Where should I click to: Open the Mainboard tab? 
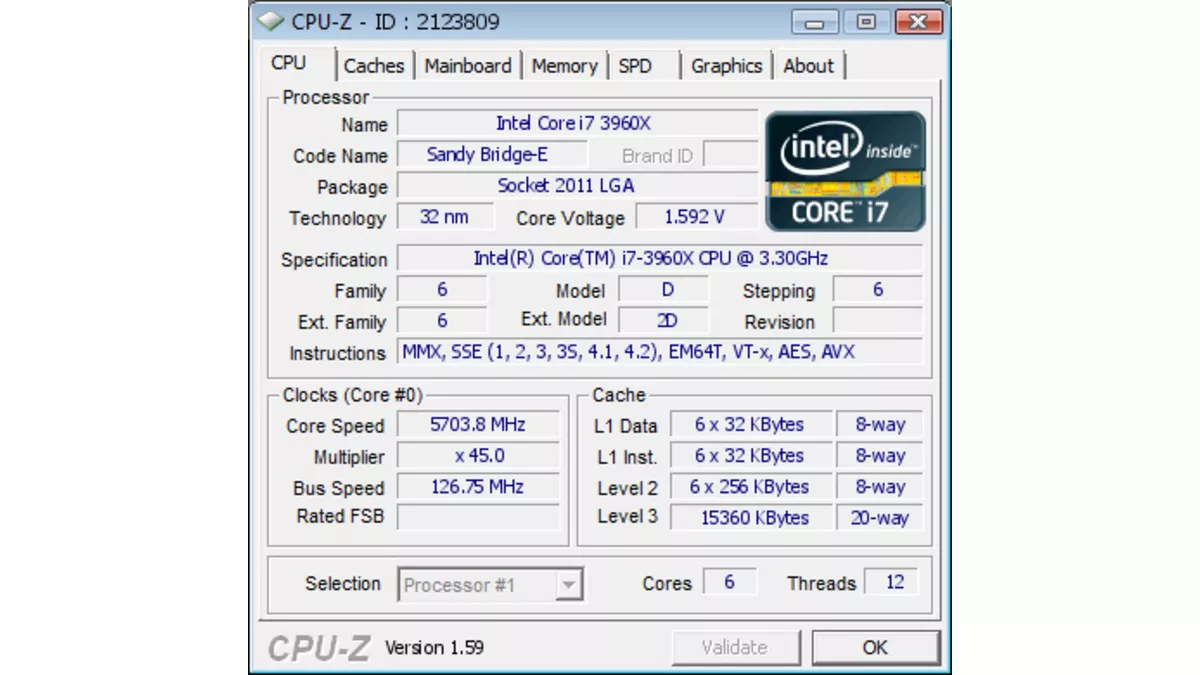click(x=467, y=66)
